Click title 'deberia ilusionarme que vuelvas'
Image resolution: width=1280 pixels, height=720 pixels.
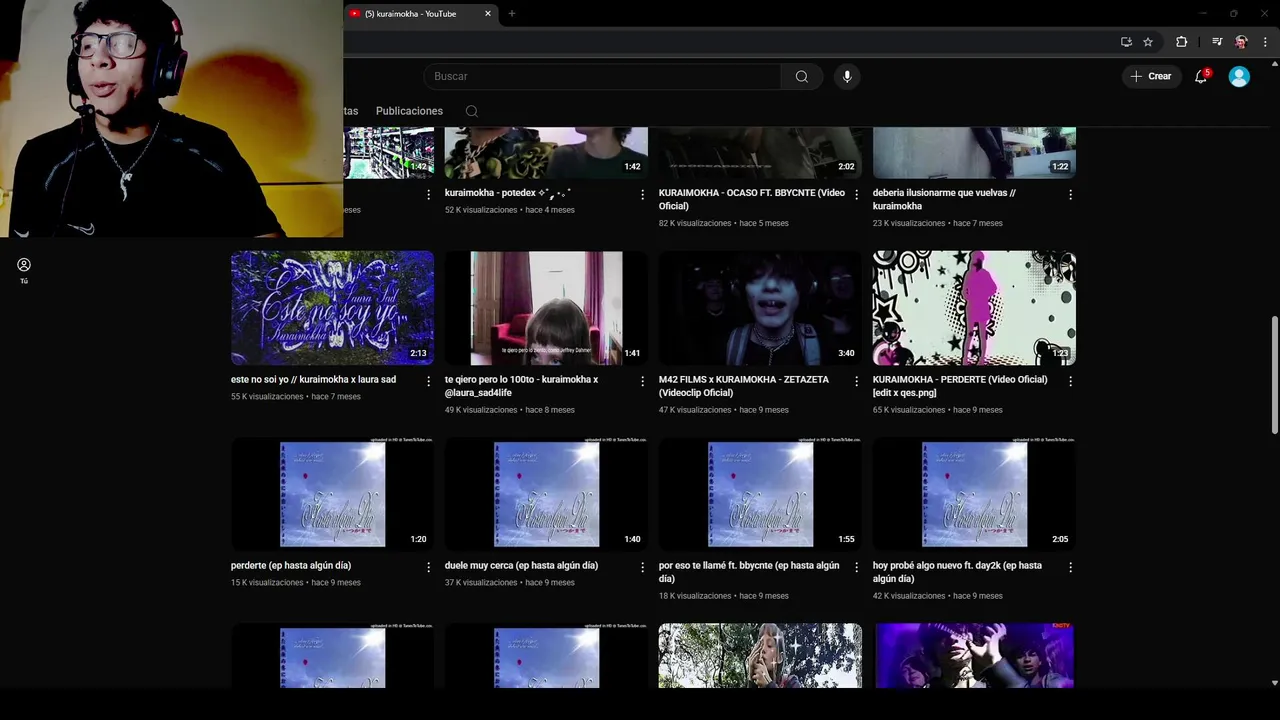coord(944,199)
